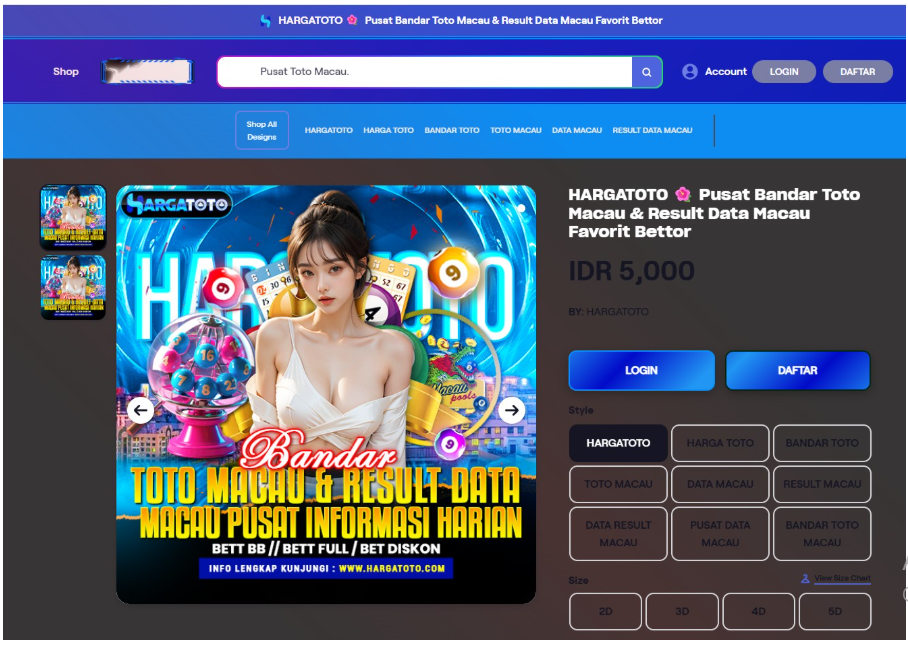Image resolution: width=908 pixels, height=645 pixels.
Task: Select the RESULT MACAU style option
Action: coord(822,484)
